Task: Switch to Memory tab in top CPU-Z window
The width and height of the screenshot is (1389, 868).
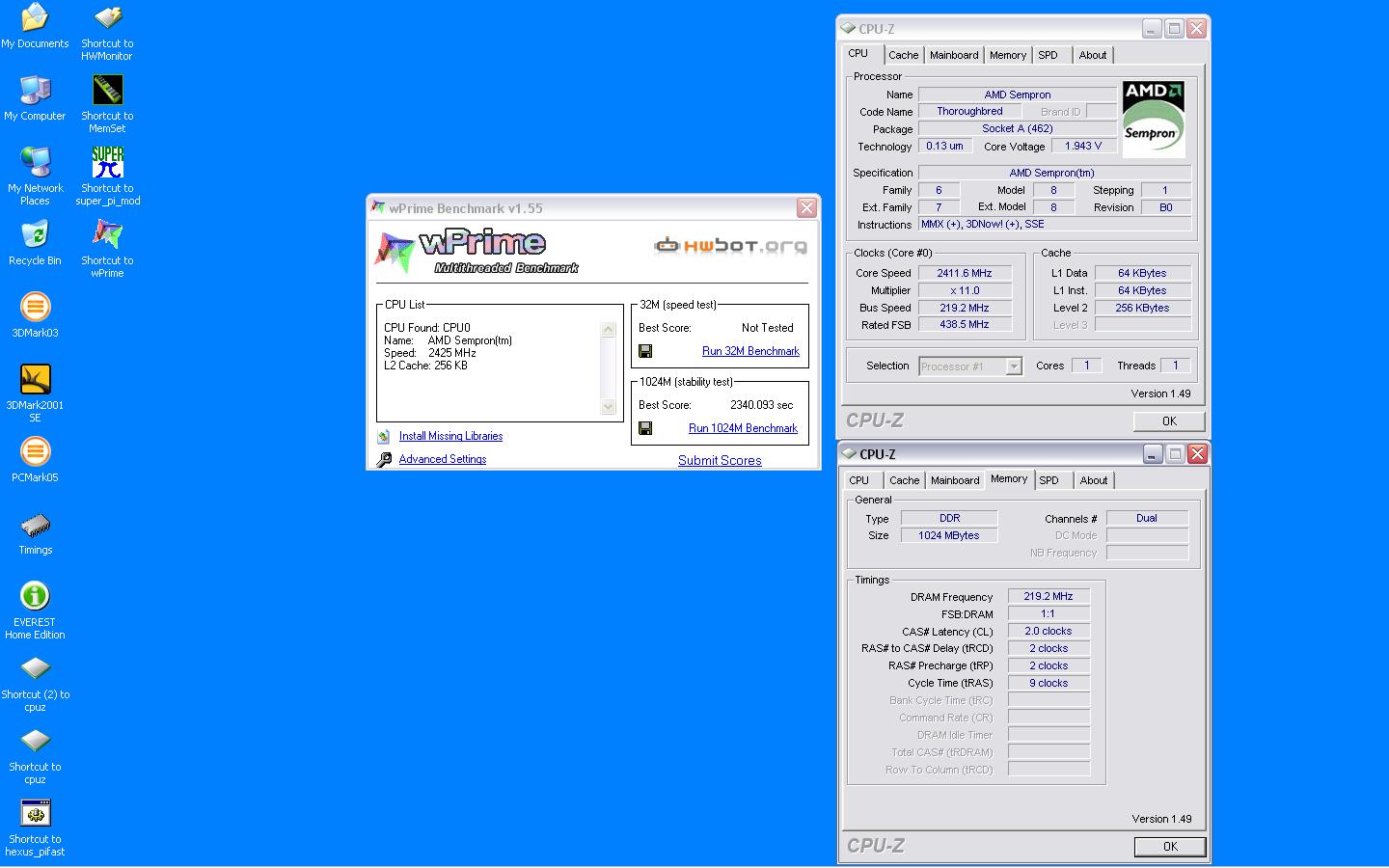Action: [x=1008, y=55]
